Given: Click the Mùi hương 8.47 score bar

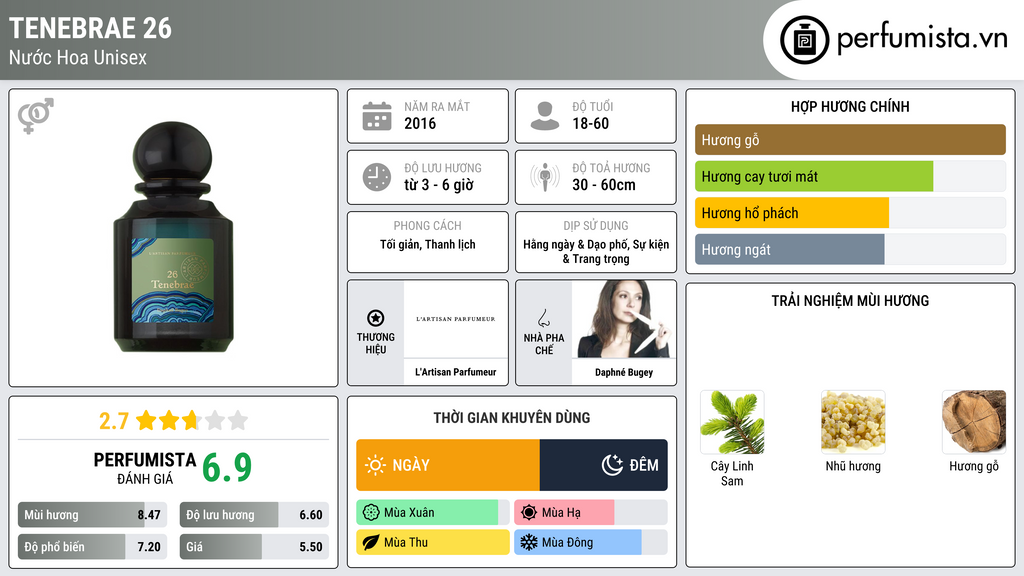Looking at the screenshot, I should pos(92,515).
